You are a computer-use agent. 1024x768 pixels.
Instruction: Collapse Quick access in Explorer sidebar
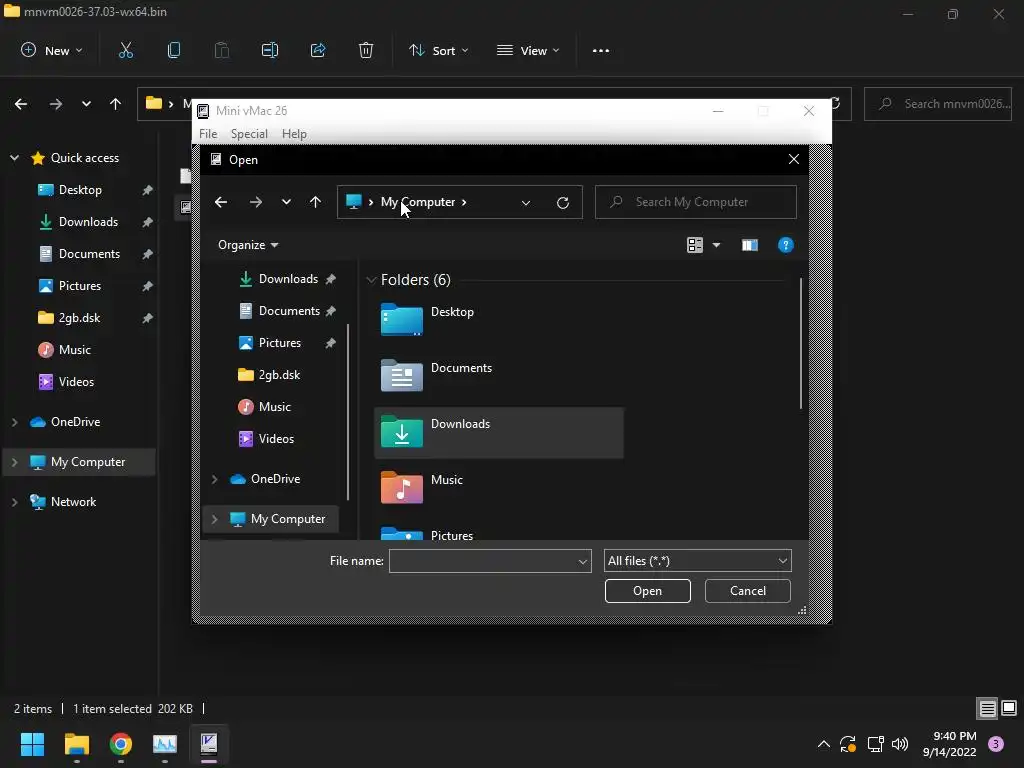click(x=14, y=158)
